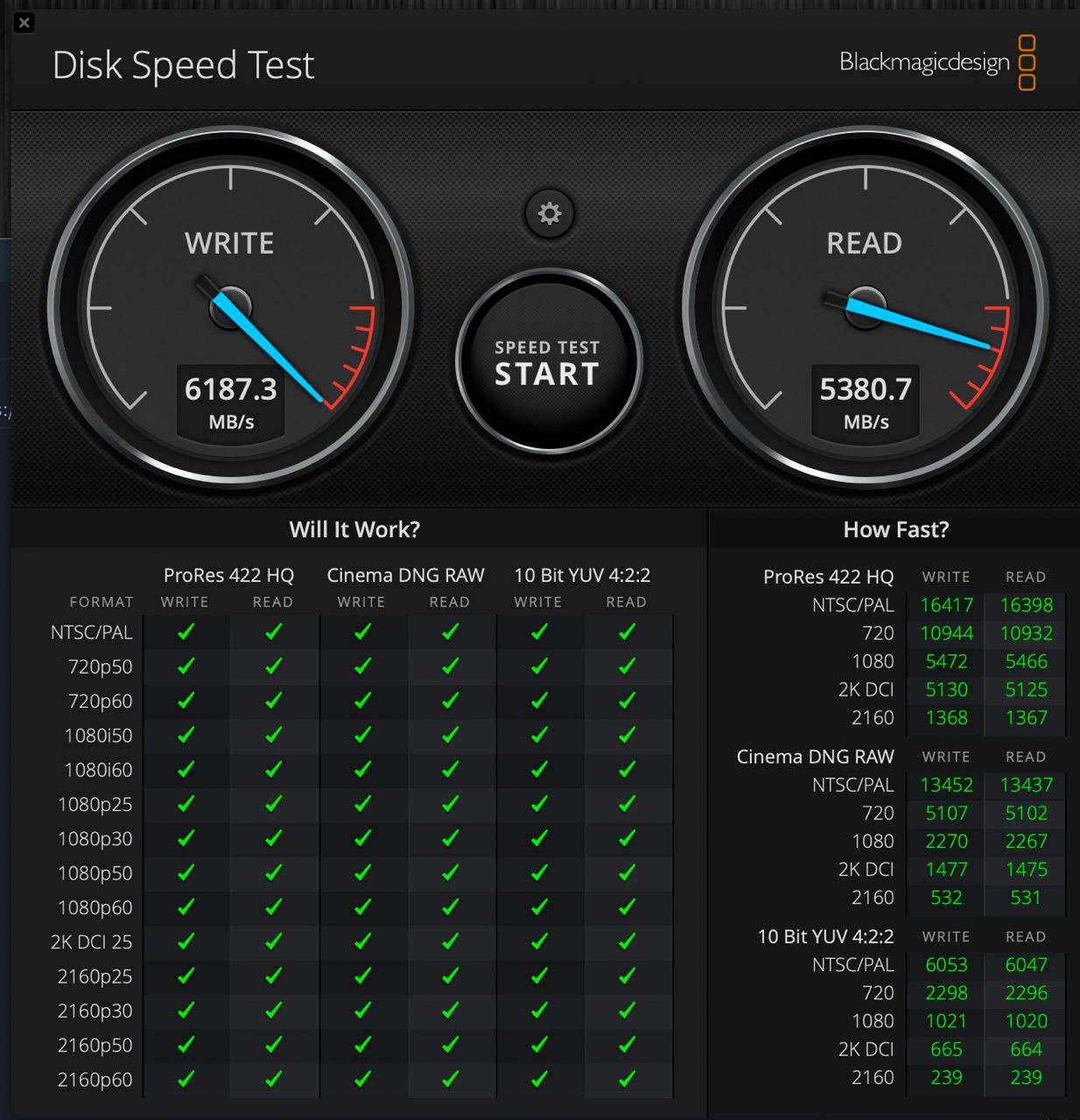The height and width of the screenshot is (1120, 1080).
Task: Click the WRITE gauge label
Action: (x=229, y=242)
